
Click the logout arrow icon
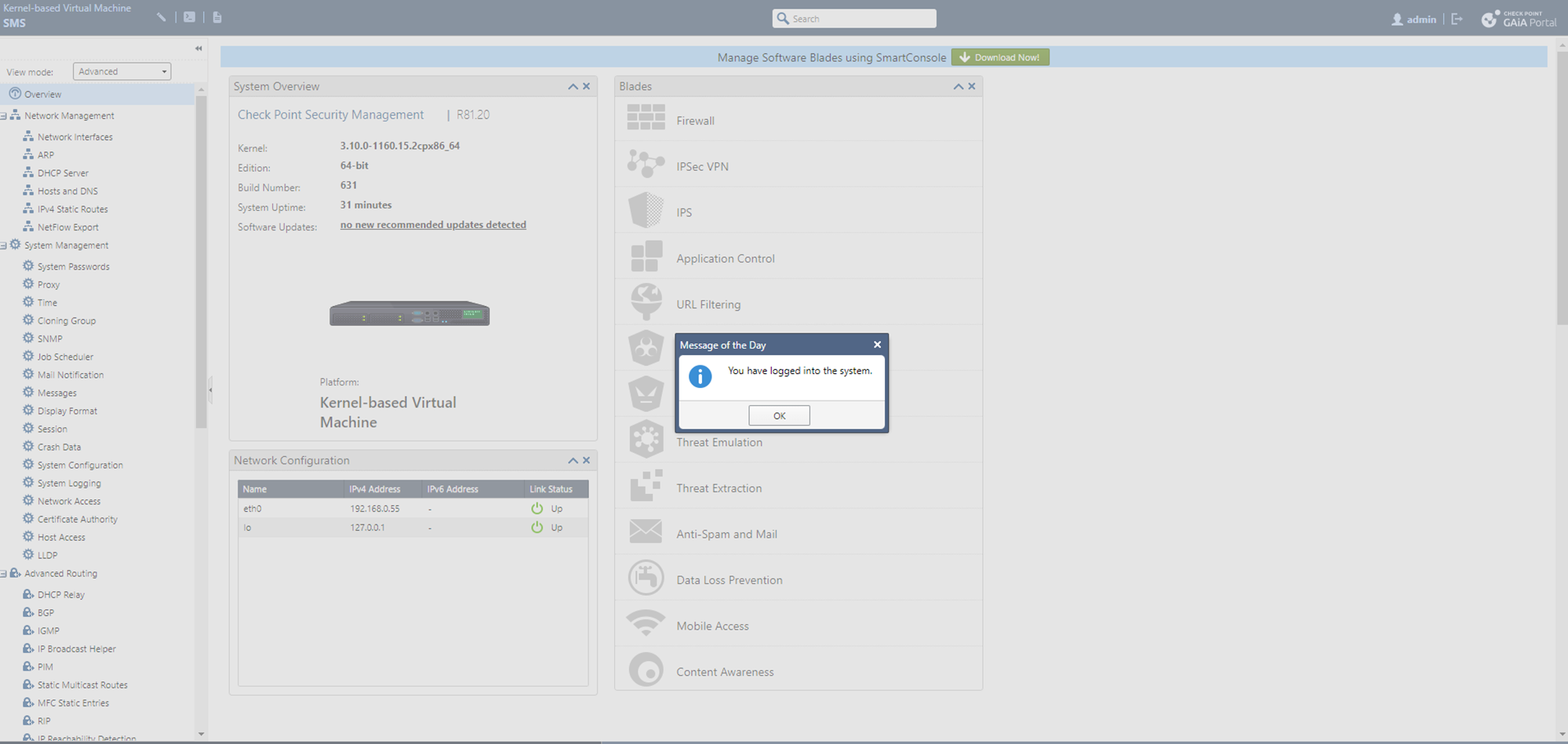point(1457,19)
